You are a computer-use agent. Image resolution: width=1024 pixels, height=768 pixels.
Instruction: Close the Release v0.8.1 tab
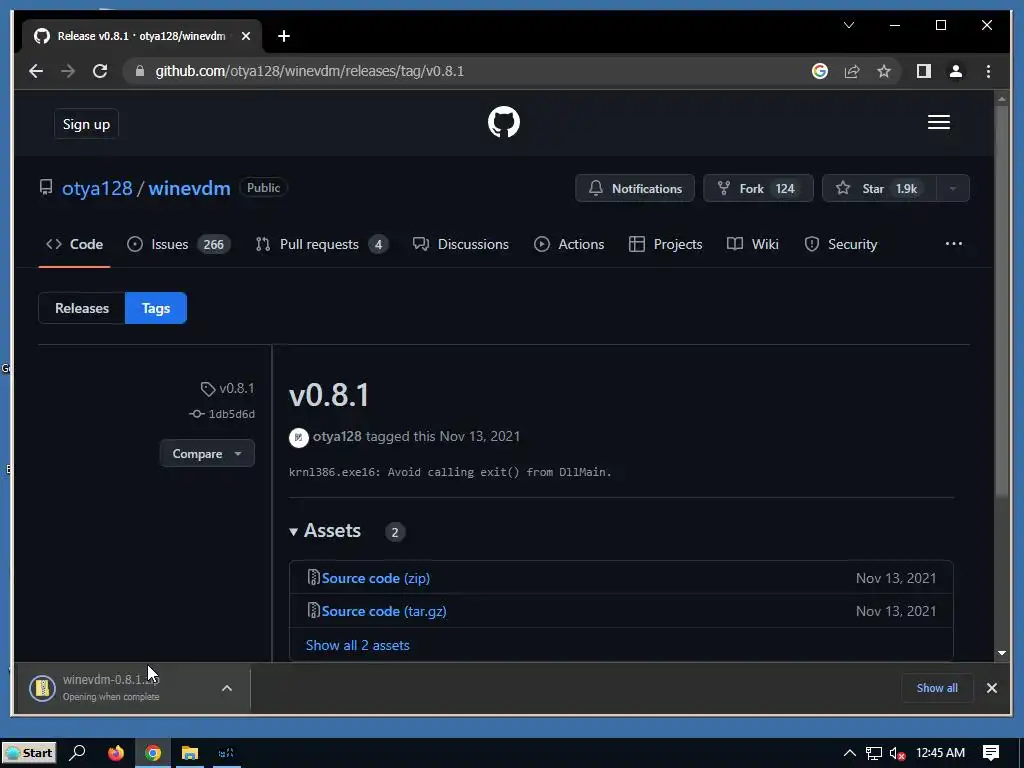[x=246, y=36]
